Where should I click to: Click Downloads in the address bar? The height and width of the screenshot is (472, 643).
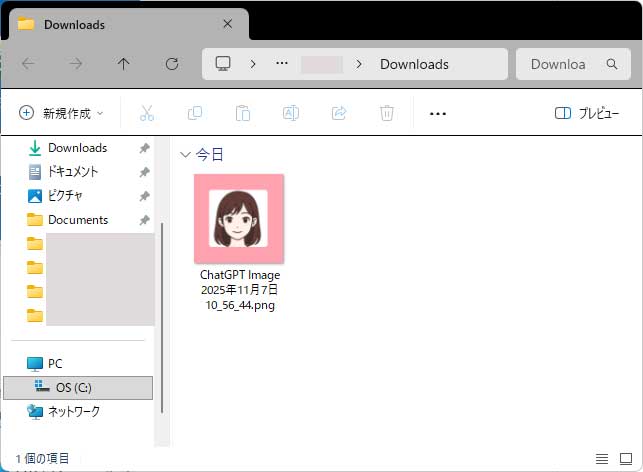[414, 64]
